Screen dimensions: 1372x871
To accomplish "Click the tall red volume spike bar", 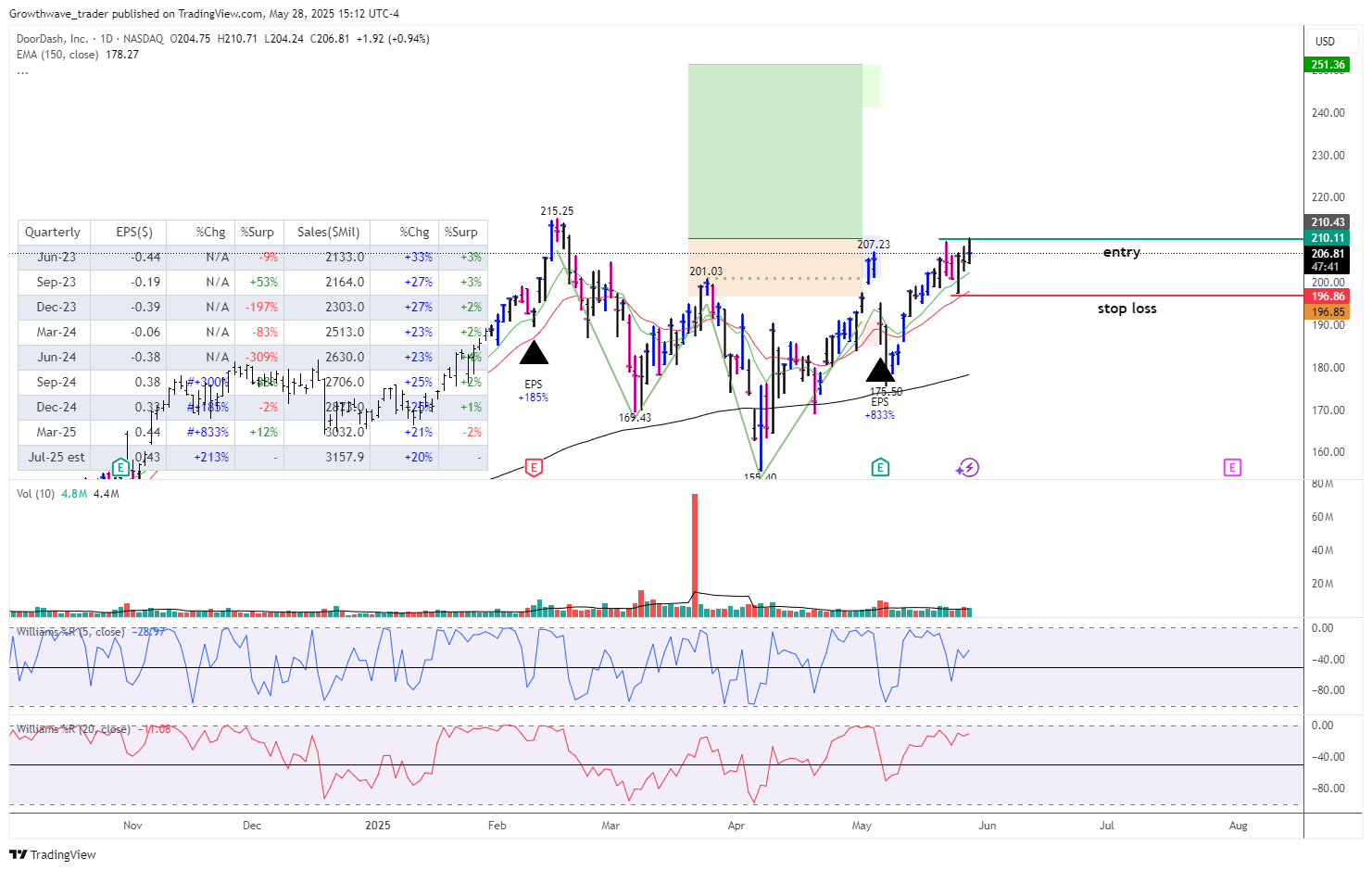I will pos(695,554).
